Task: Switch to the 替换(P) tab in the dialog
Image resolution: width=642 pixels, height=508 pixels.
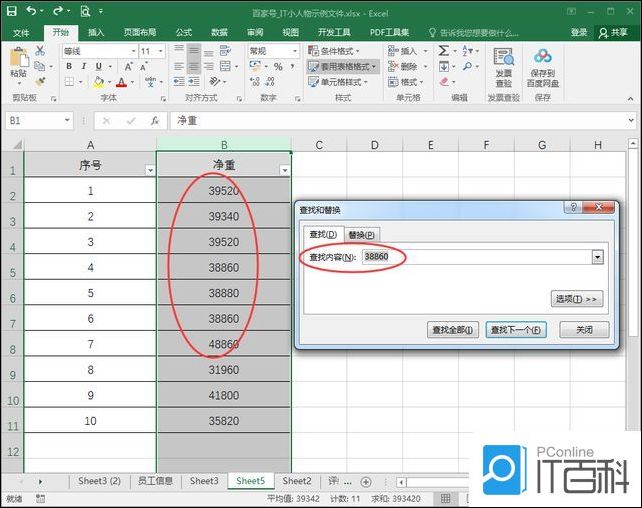Action: point(362,234)
